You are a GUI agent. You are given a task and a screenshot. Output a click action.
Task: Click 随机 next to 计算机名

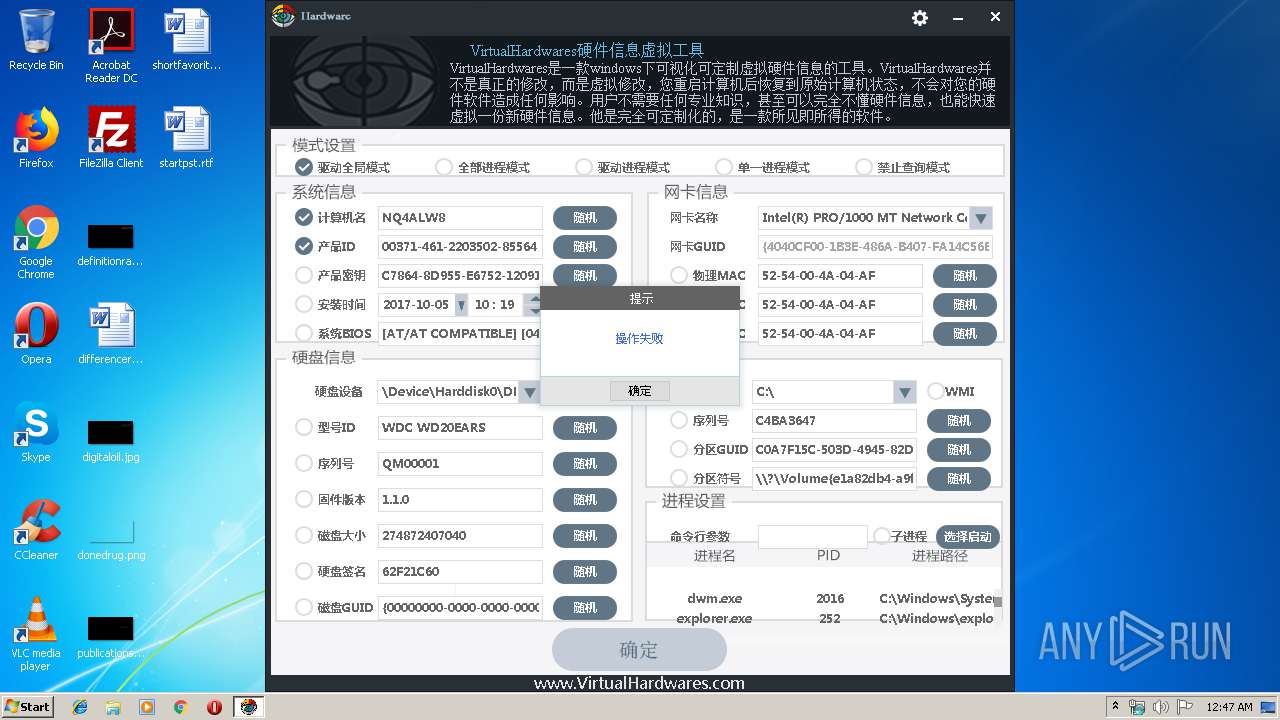coord(585,218)
